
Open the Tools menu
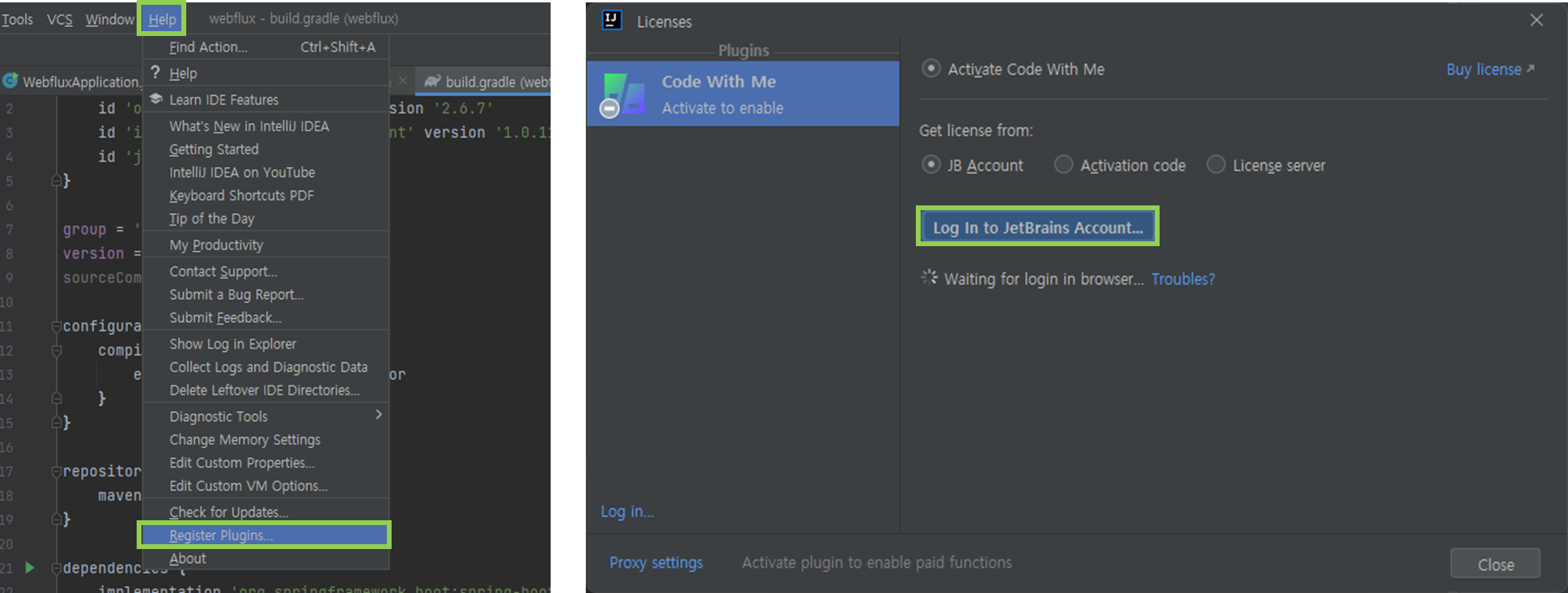tap(17, 19)
